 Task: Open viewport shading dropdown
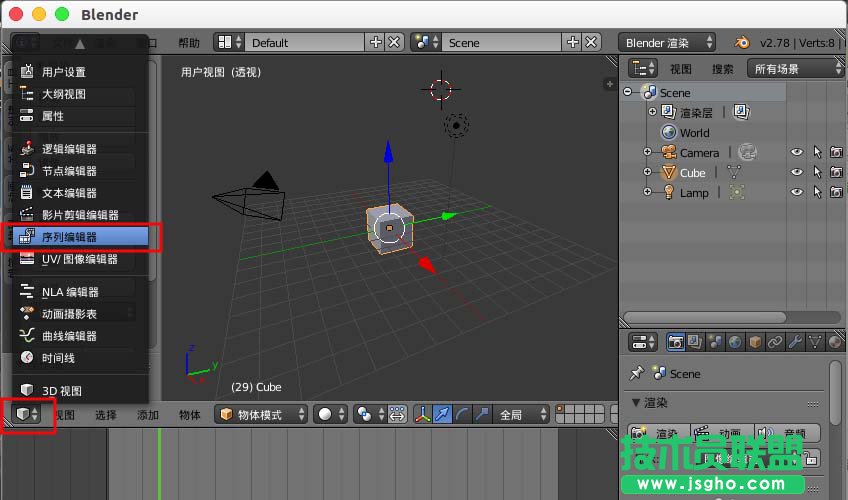point(330,415)
